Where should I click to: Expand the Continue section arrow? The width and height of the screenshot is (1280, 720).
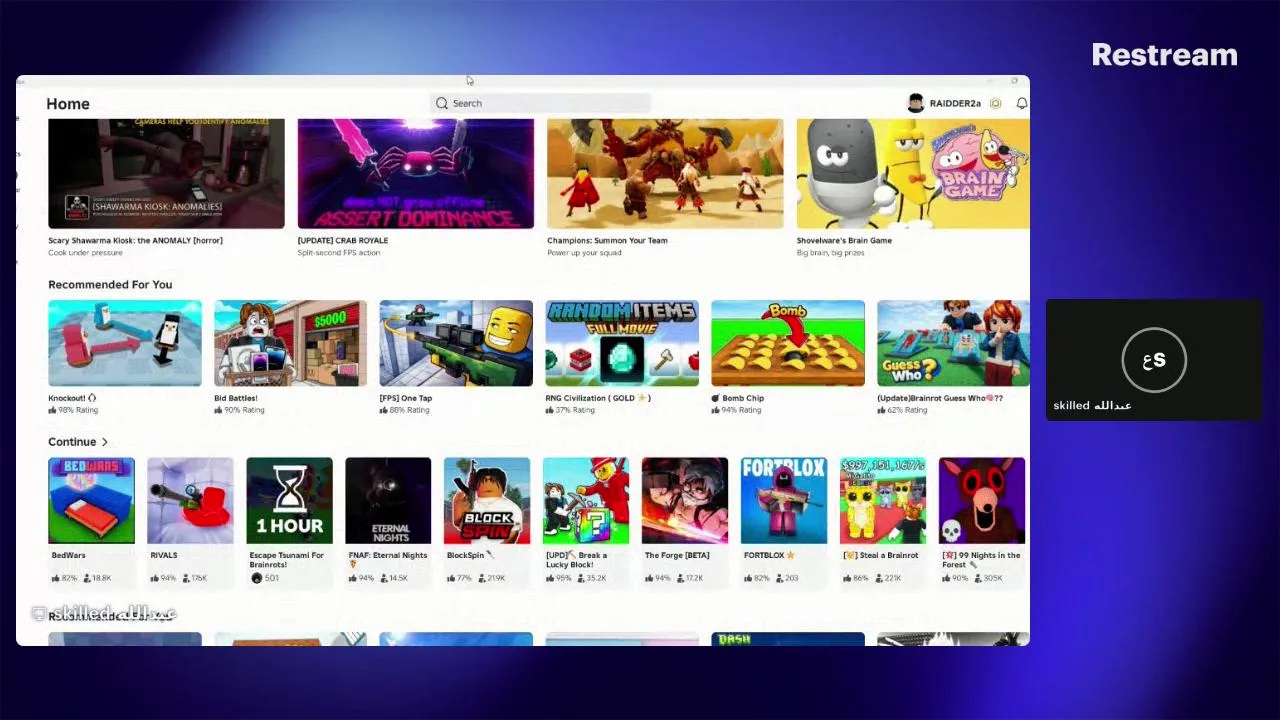104,442
